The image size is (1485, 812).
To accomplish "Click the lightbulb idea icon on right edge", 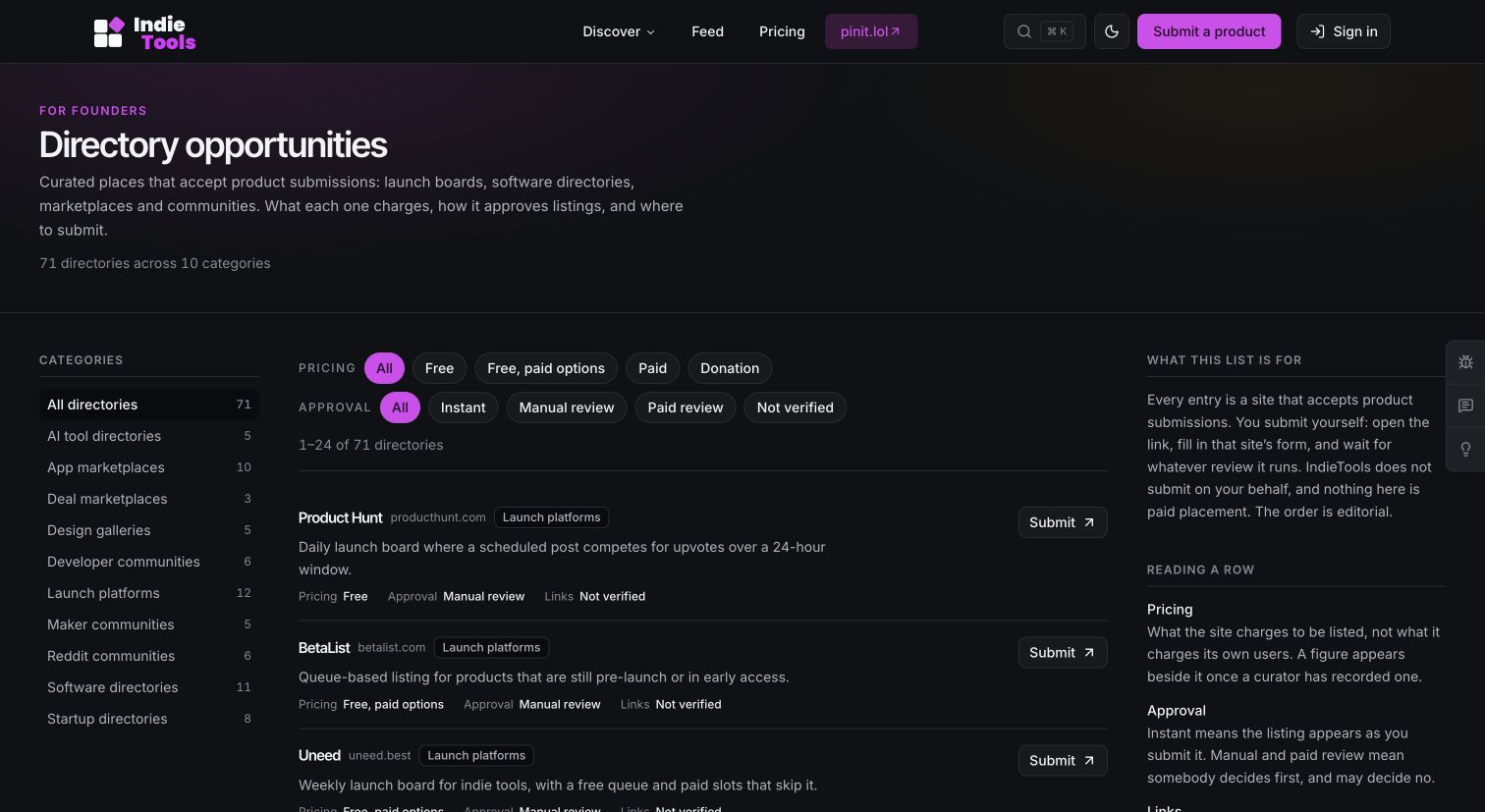I will [x=1465, y=449].
